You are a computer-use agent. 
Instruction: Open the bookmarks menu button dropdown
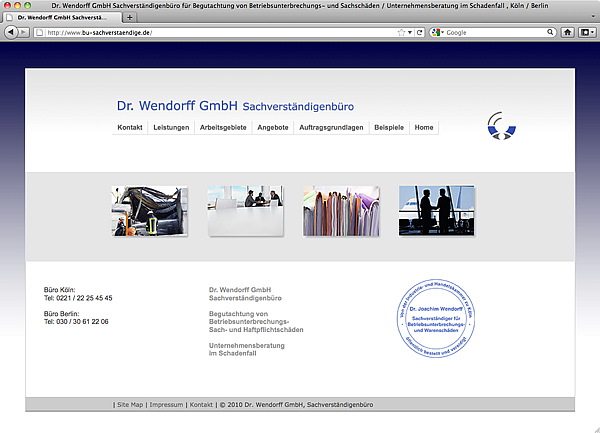(587, 33)
